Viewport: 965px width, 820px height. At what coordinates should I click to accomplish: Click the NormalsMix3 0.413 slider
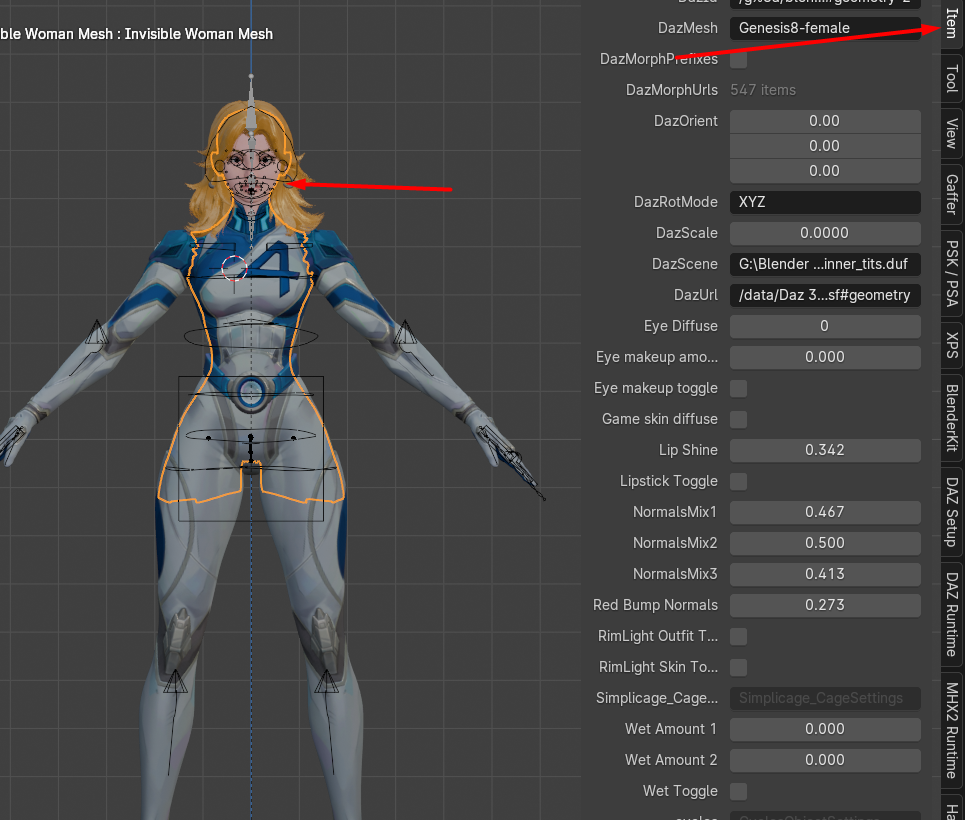point(825,574)
